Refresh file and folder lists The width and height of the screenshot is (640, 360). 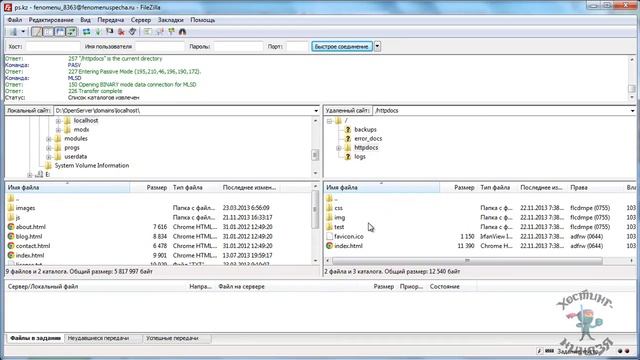(x=87, y=32)
